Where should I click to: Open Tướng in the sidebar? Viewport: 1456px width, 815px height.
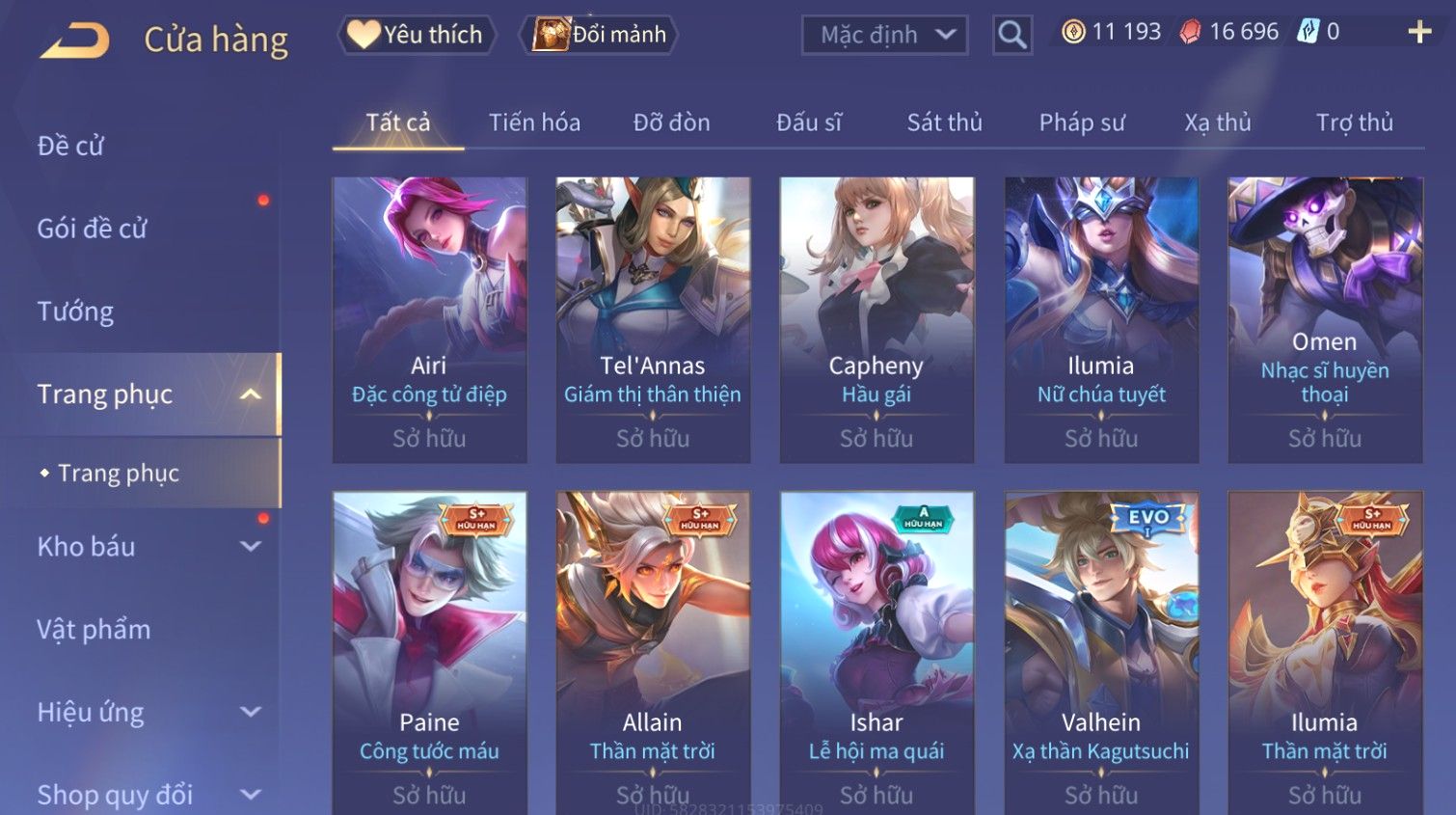point(75,312)
